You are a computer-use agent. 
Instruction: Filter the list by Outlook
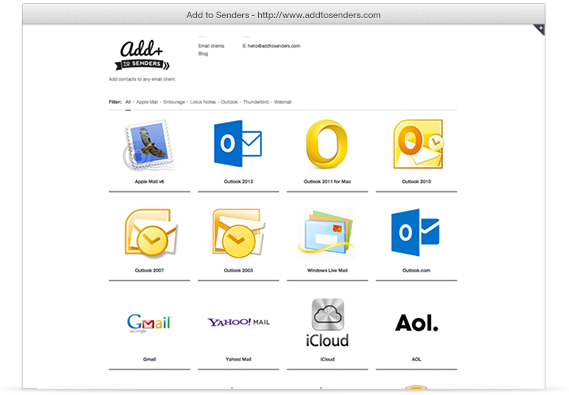229,102
